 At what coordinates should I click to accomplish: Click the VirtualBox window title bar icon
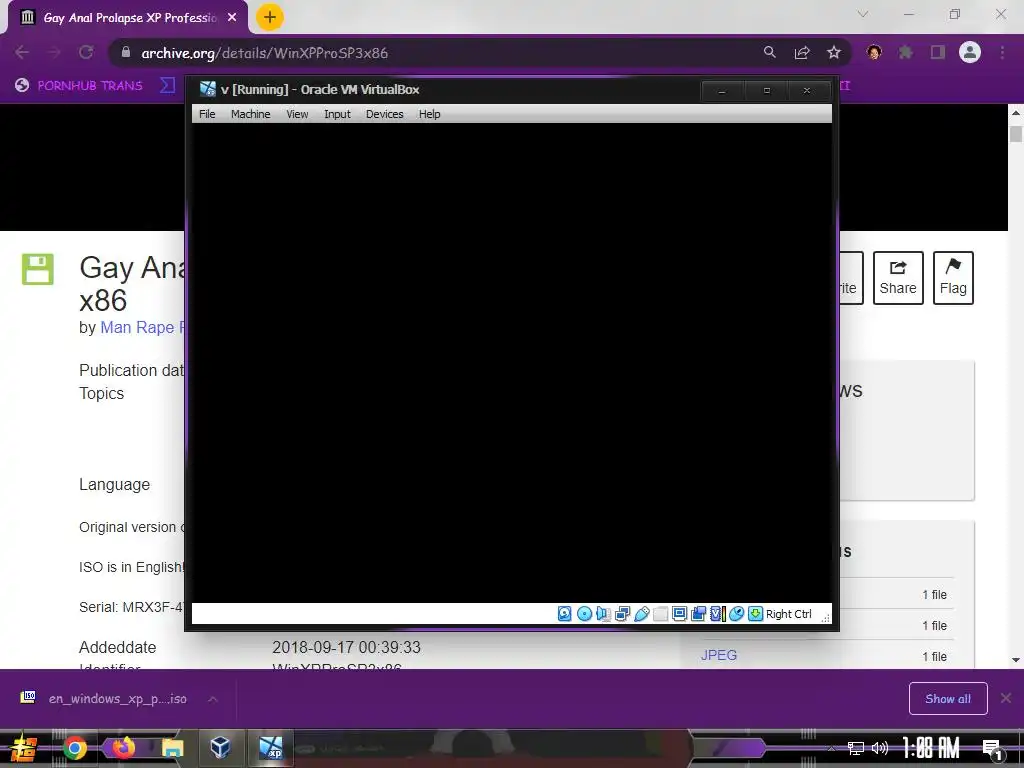208,89
